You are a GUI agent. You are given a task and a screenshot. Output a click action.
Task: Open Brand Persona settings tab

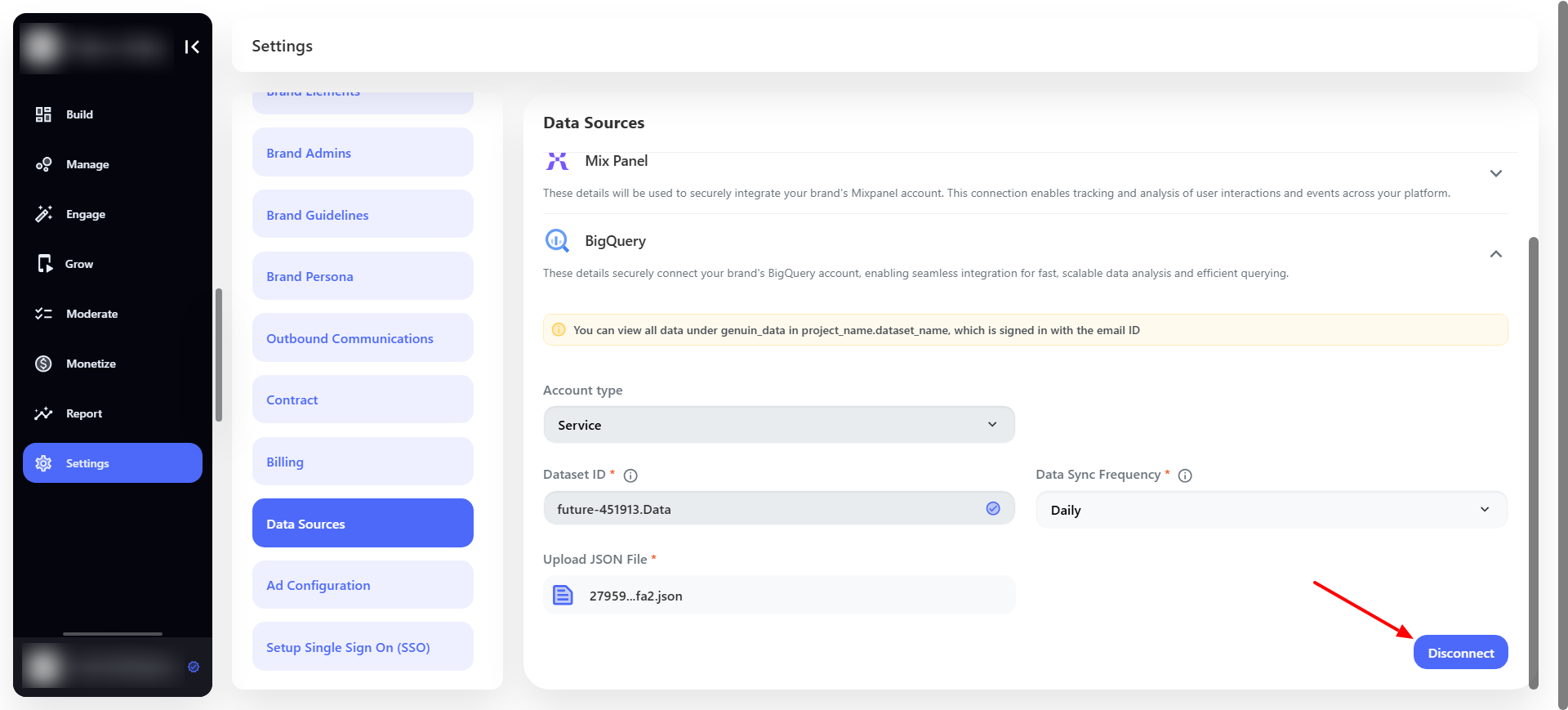[x=363, y=276]
